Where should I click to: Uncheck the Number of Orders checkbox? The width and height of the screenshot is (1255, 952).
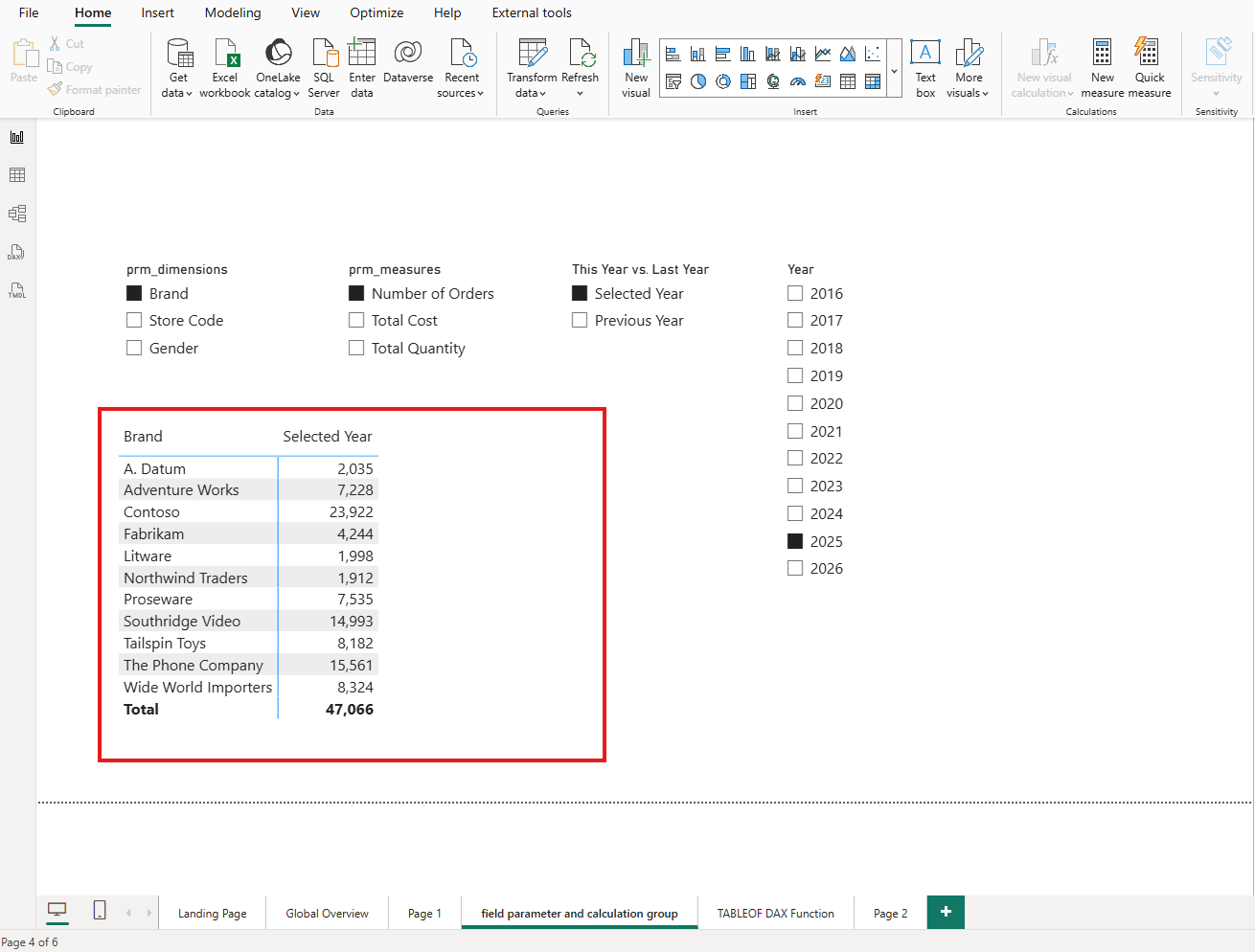356,293
